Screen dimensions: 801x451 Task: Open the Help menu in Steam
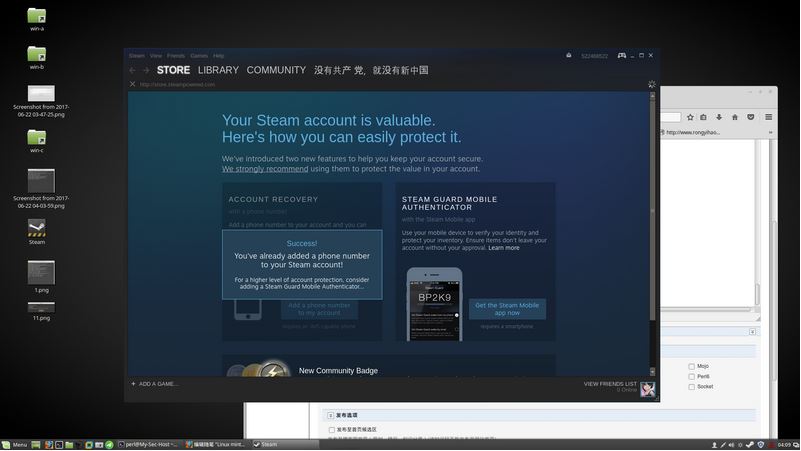pyautogui.click(x=219, y=56)
